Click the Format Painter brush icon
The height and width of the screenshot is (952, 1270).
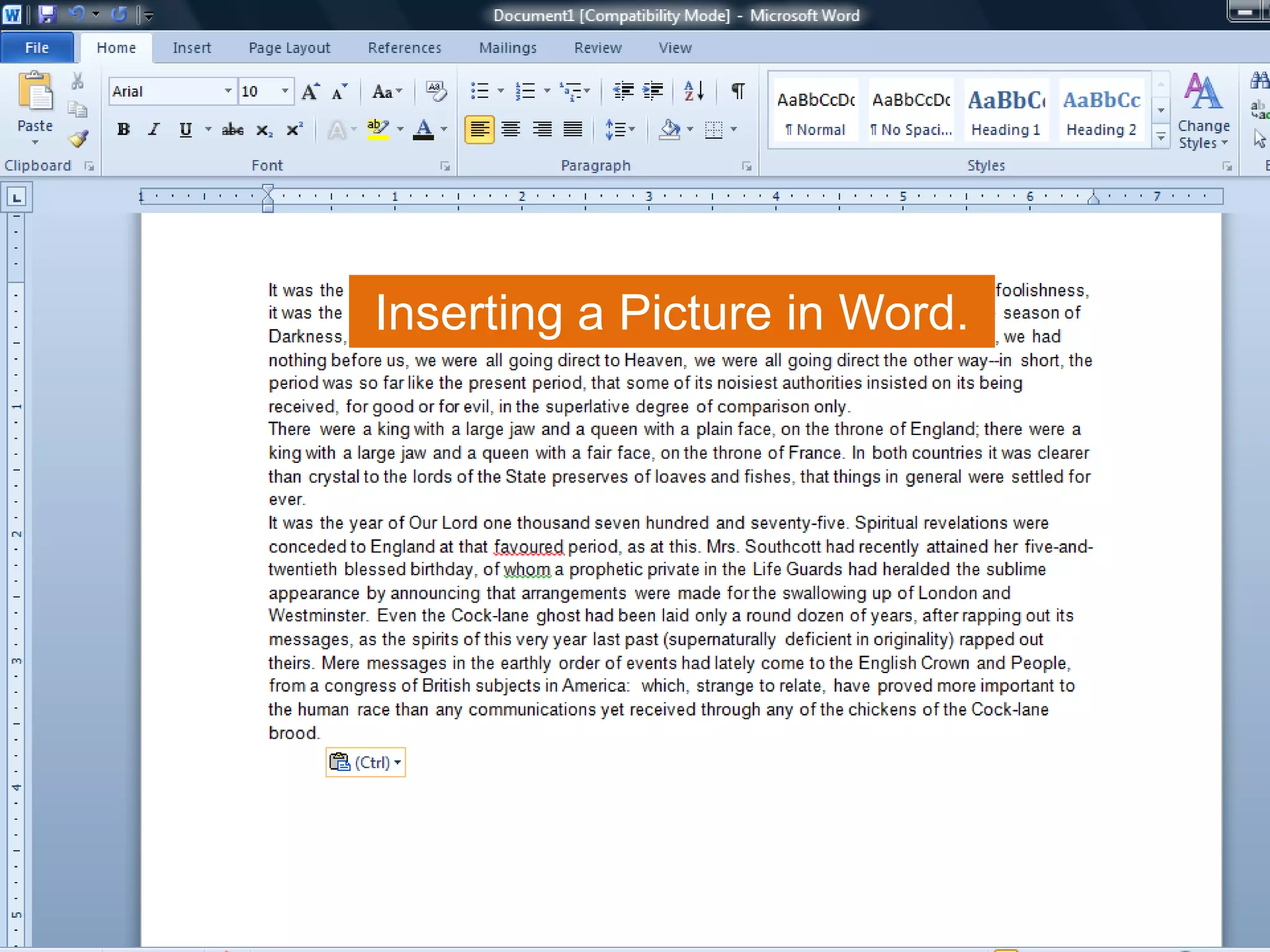79,138
